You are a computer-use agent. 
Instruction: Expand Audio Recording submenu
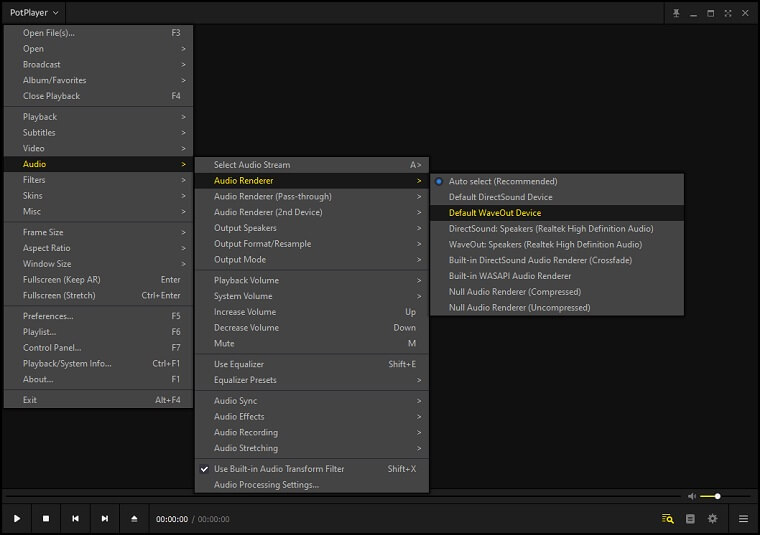[x=312, y=432]
